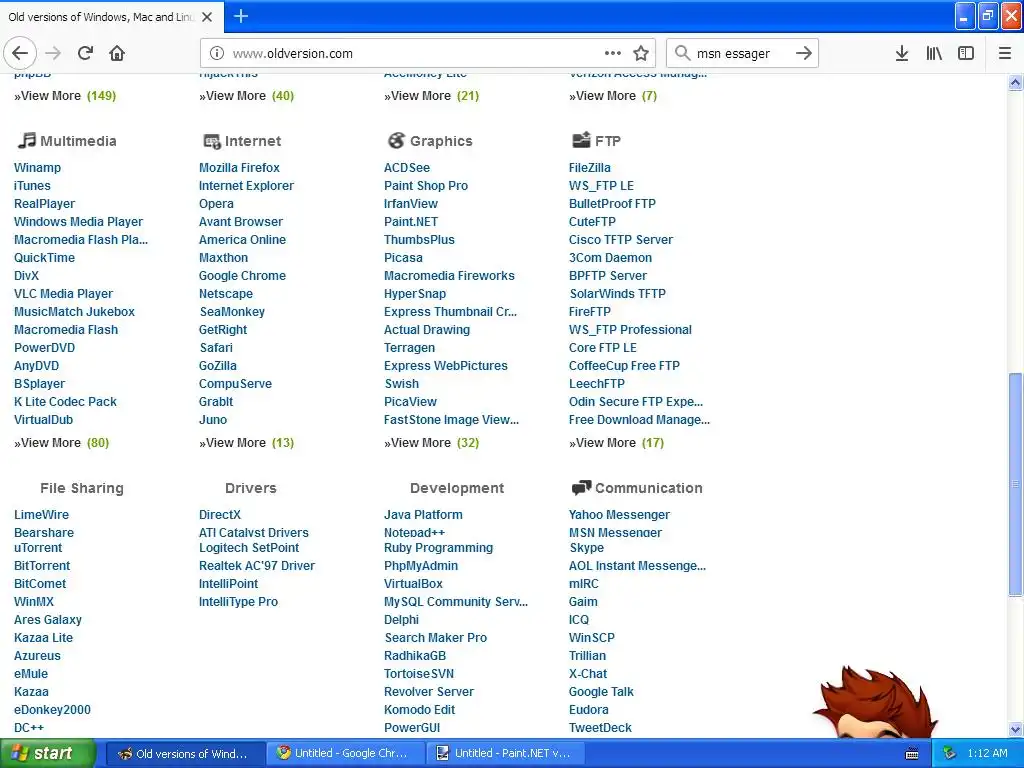The height and width of the screenshot is (768, 1024).
Task: Open the Windows Start menu
Action: [48, 754]
